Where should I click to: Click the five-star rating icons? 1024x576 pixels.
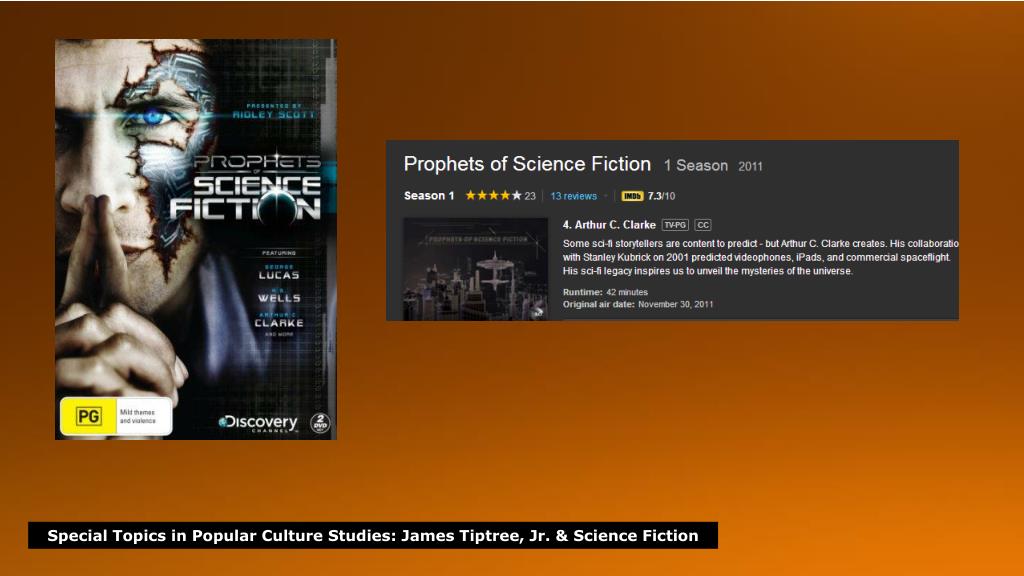pyautogui.click(x=493, y=195)
